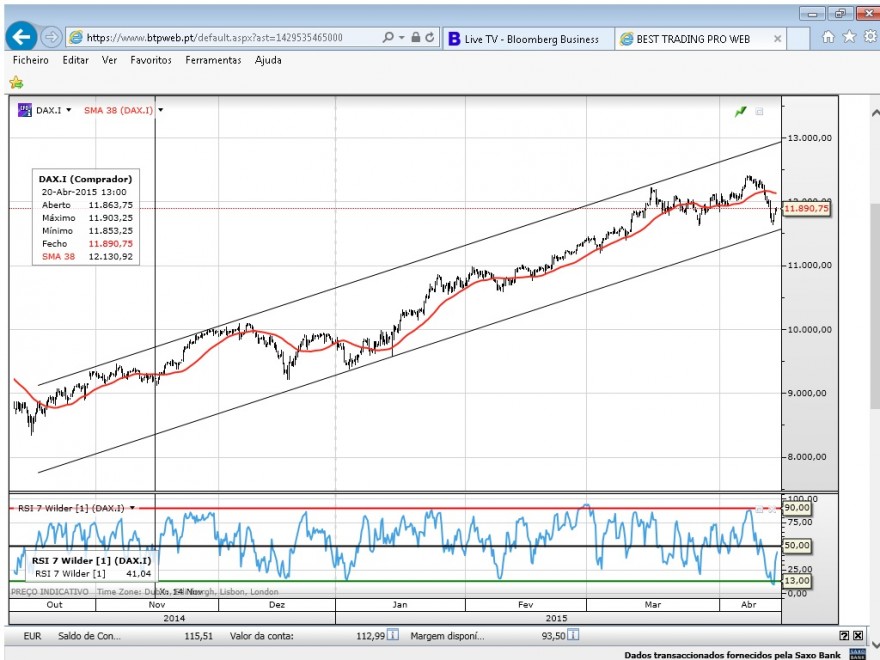Click the page vertical scrollbar thumb

(x=875, y=306)
